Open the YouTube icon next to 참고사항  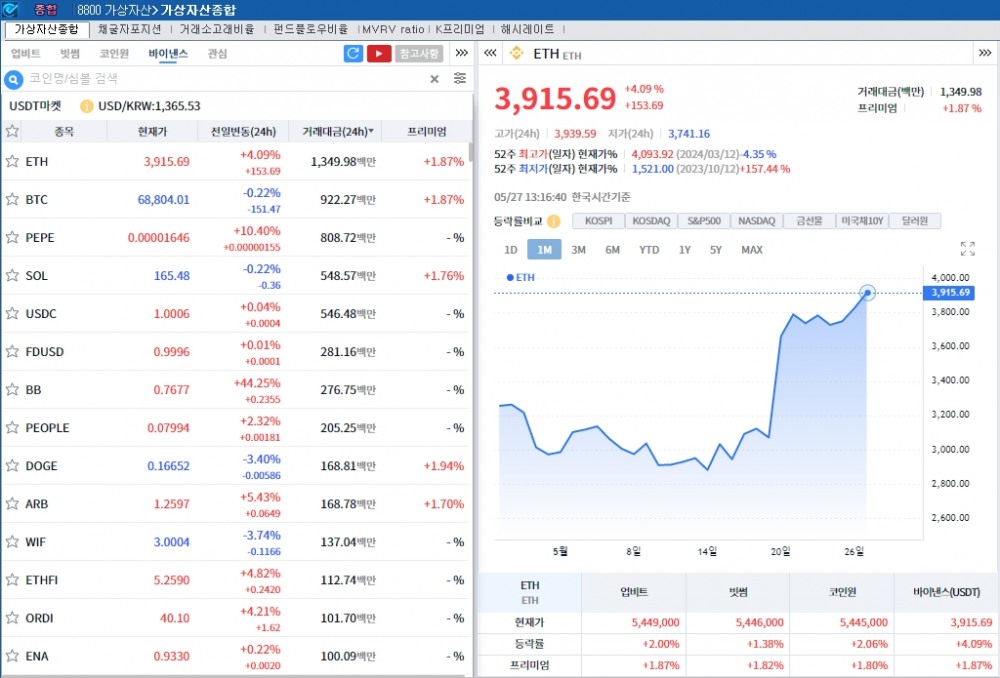pos(378,52)
